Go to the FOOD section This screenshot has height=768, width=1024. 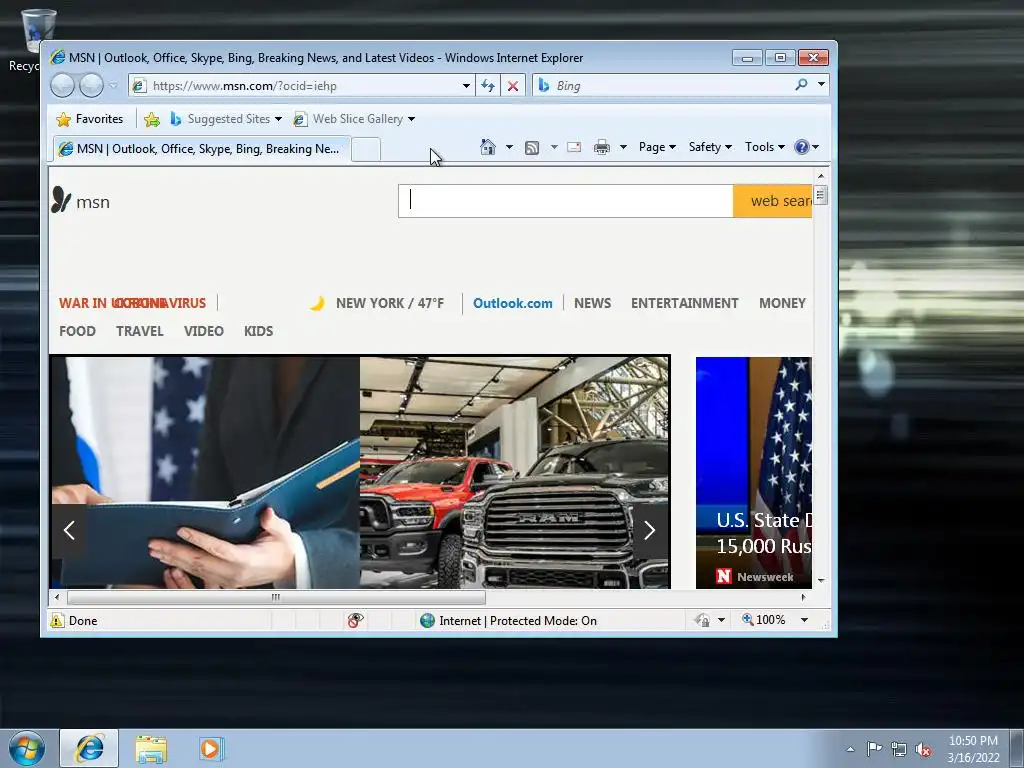tap(77, 331)
